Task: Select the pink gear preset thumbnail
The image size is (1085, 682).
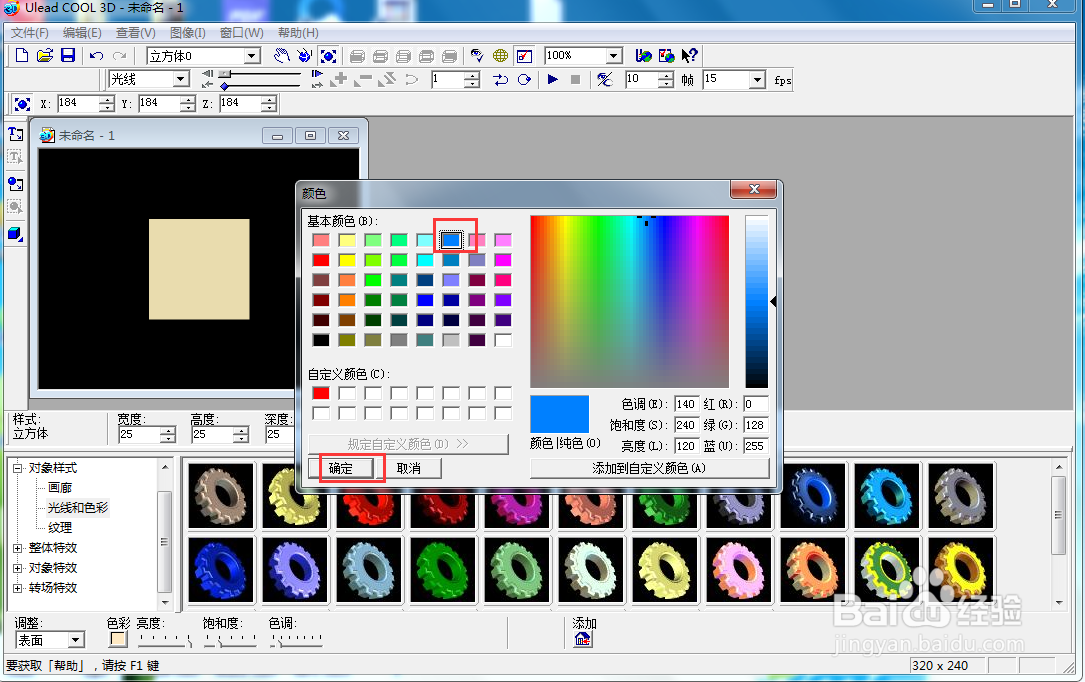Action: tap(739, 570)
